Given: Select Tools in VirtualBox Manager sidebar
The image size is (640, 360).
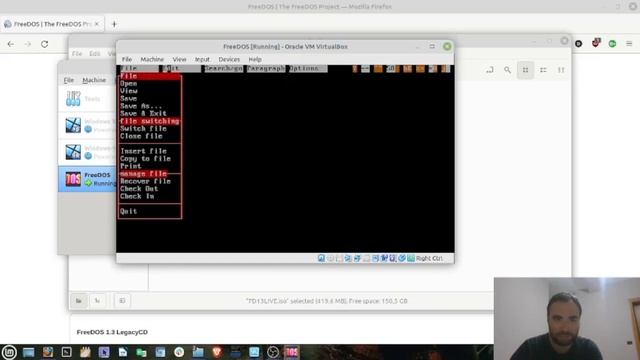Looking at the screenshot, I should (x=87, y=99).
